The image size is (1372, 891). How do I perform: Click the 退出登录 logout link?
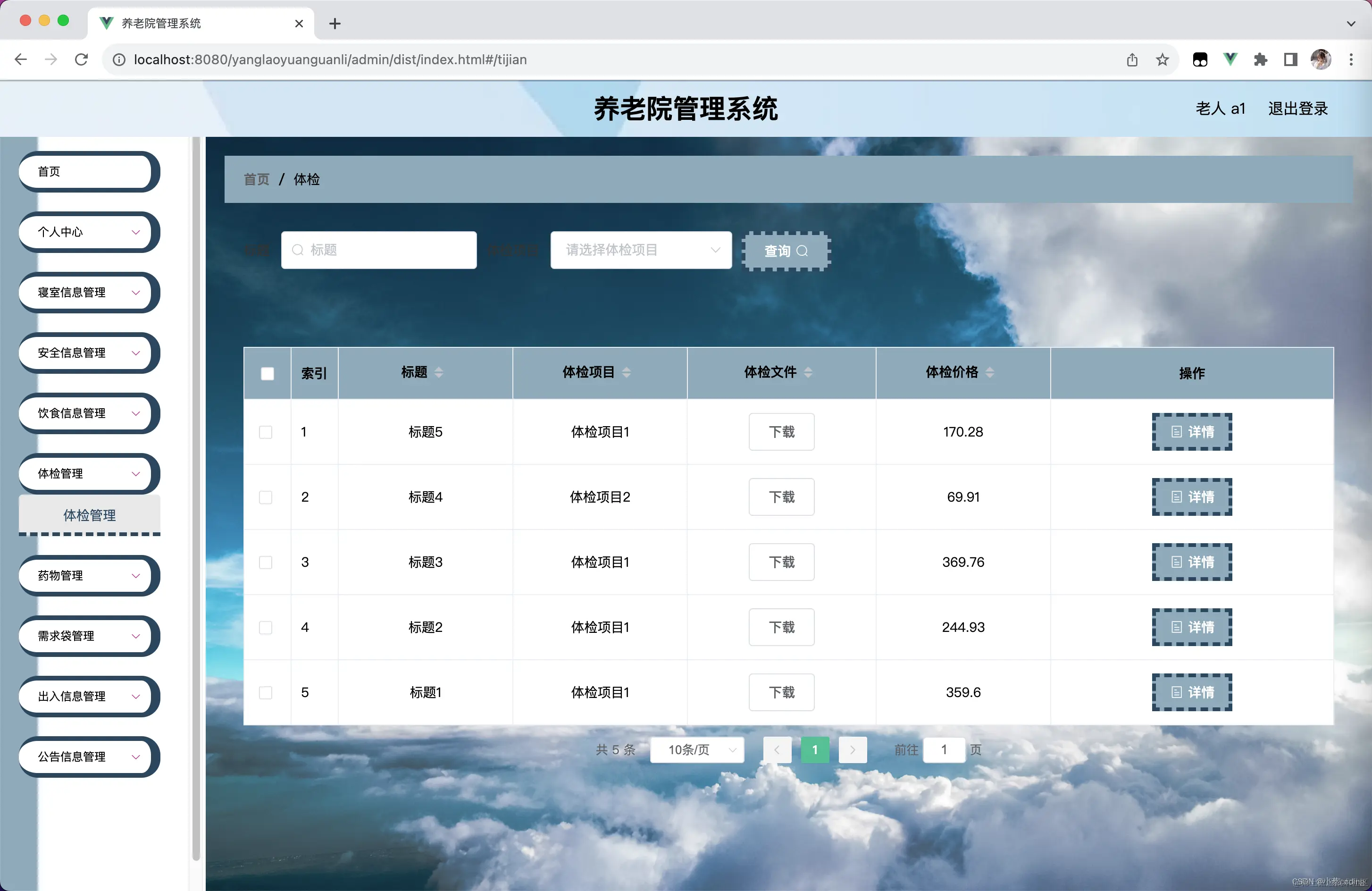(x=1297, y=108)
